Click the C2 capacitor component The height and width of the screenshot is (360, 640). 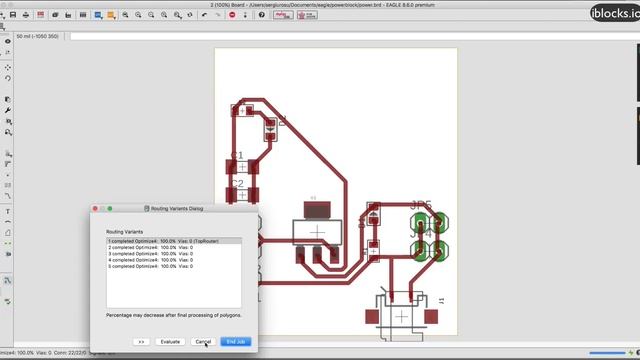[x=242, y=195]
